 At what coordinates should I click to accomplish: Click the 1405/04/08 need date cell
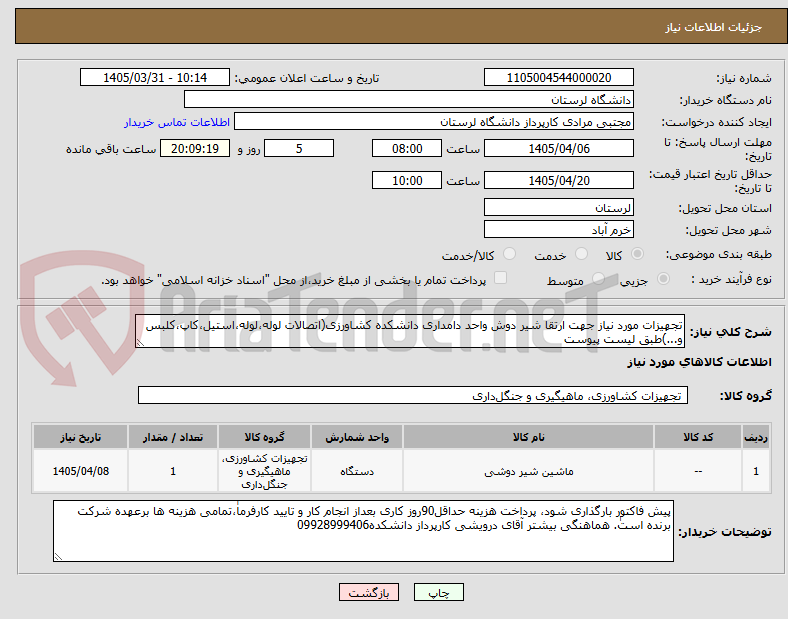click(80, 471)
